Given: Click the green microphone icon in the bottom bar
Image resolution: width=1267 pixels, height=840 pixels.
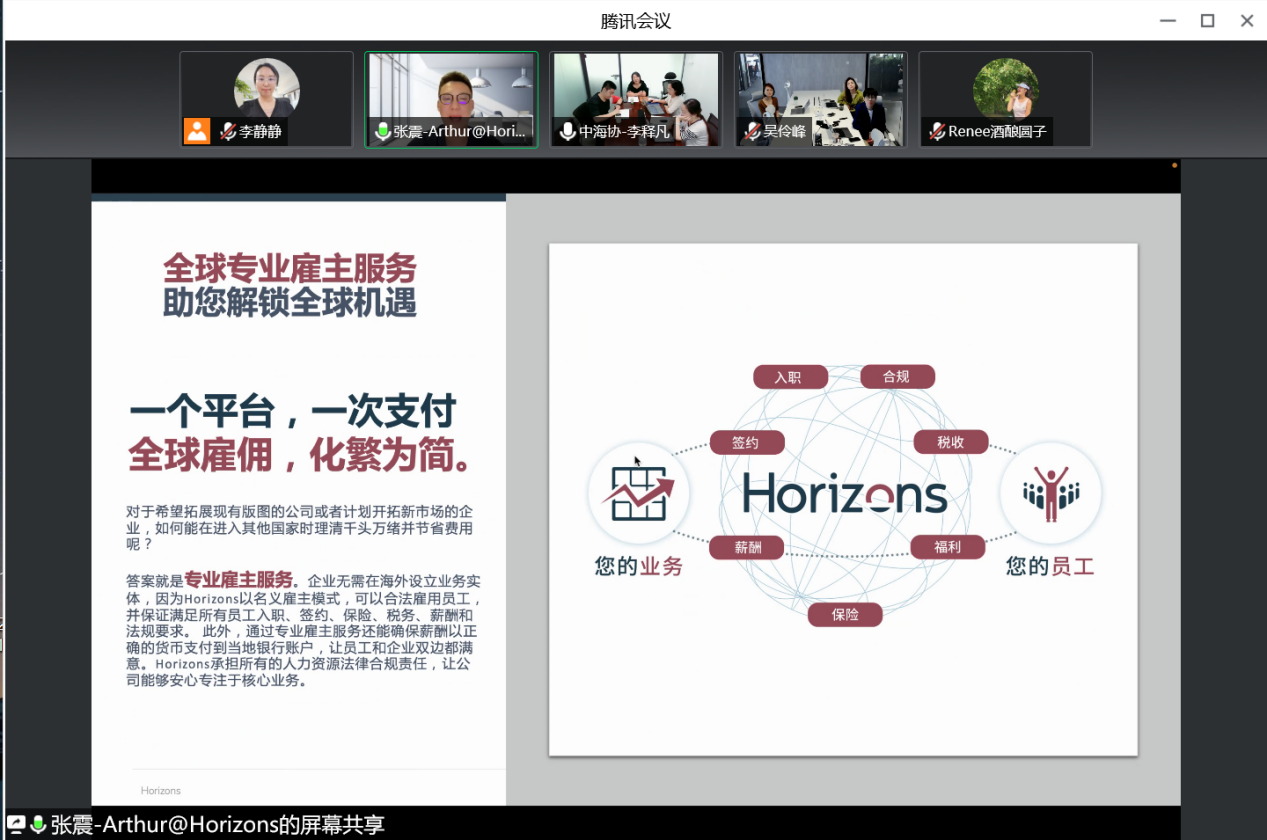Looking at the screenshot, I should pyautogui.click(x=38, y=825).
